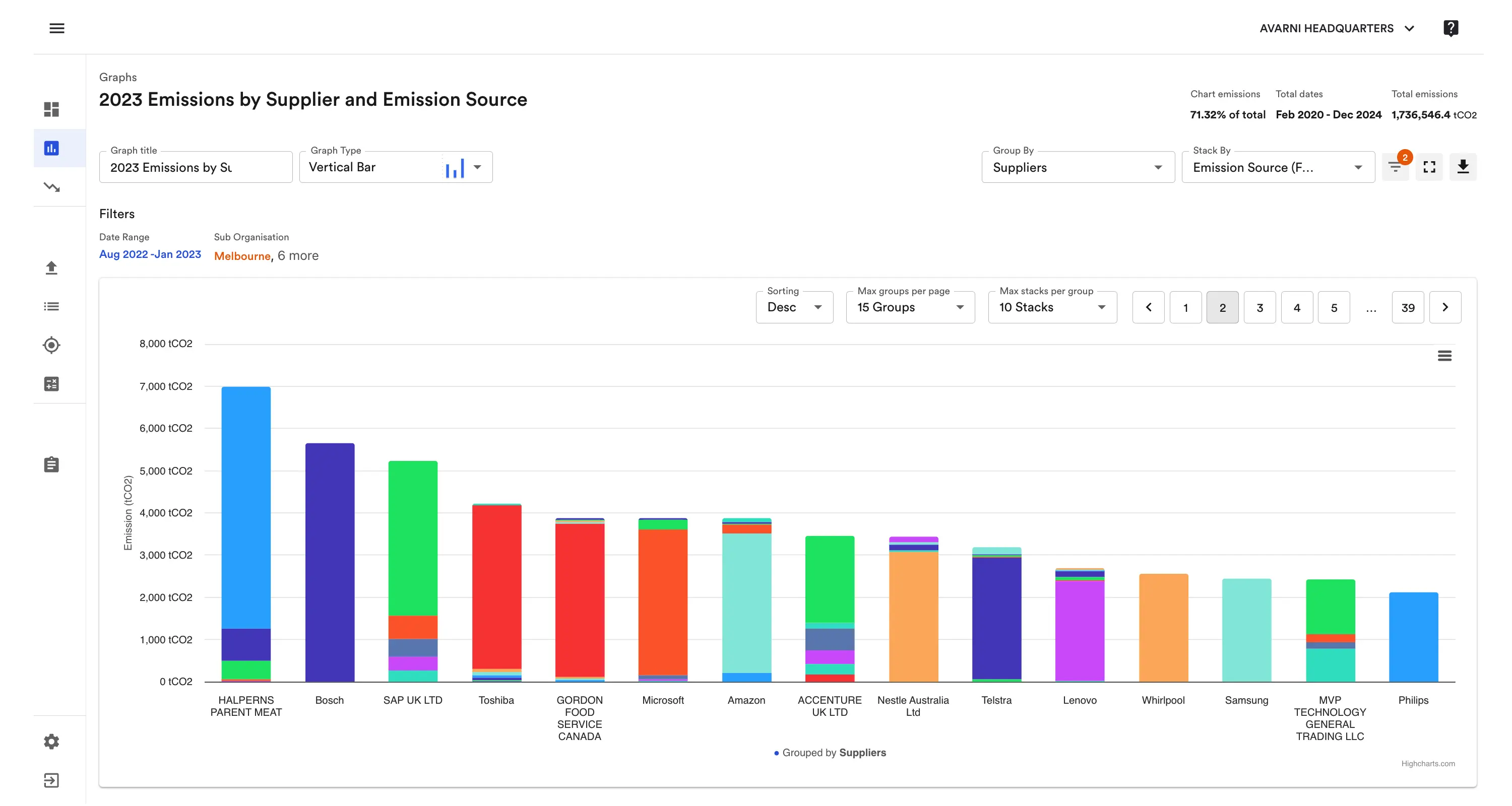Go to the dashboard grid icon in sidebar
This screenshot has height=806, width=1512.
click(51, 110)
